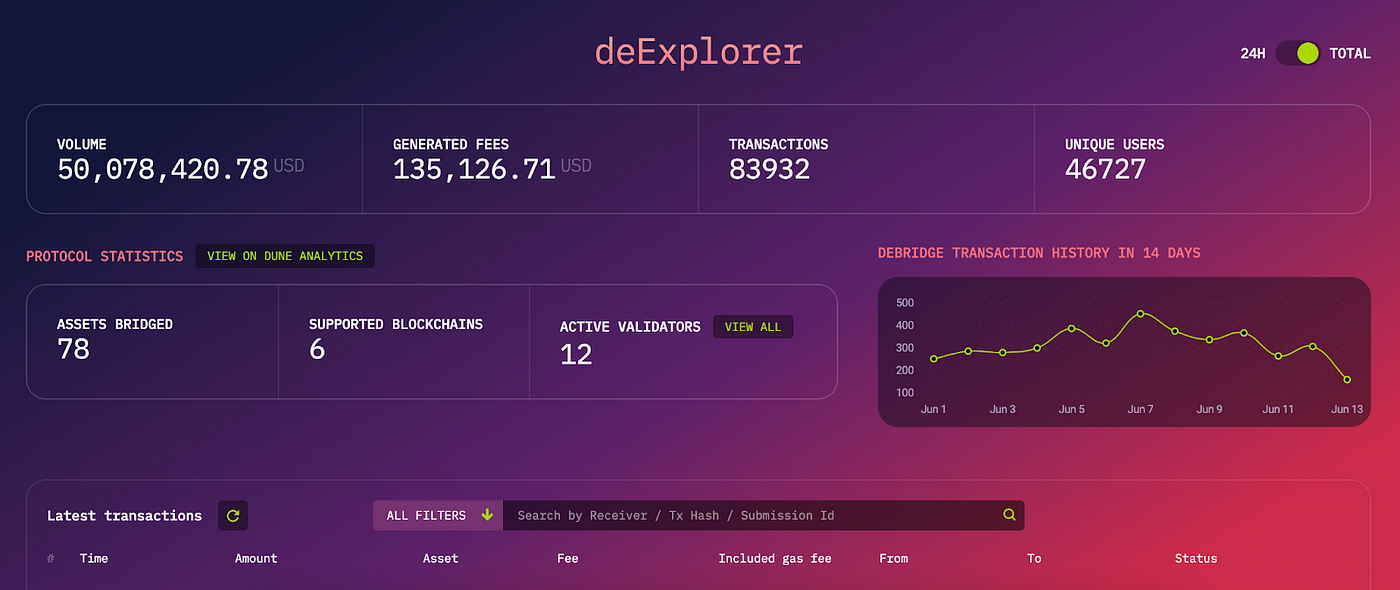1400x590 pixels.
Task: Click the magnifier search icon in search bar
Action: 1009,515
